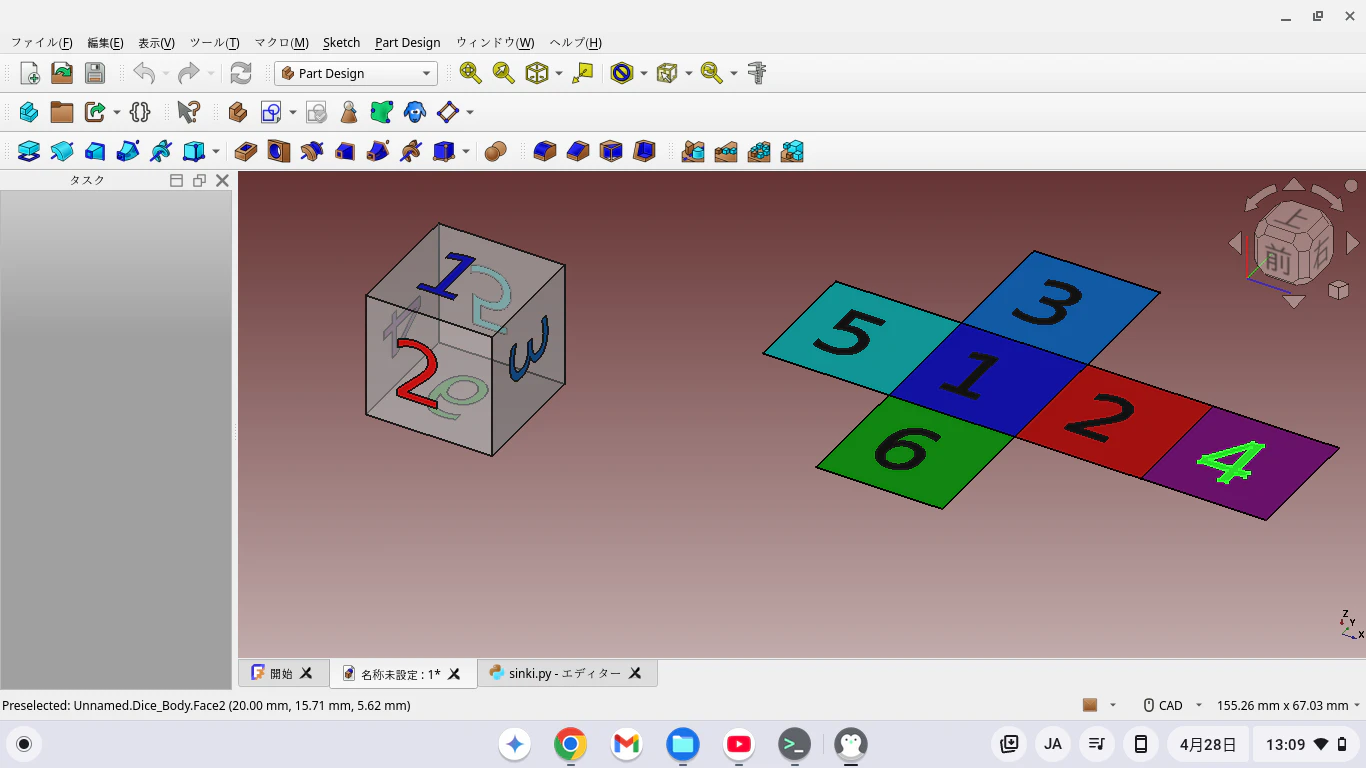Click the small cube under navigation cube
This screenshot has width=1366, height=768.
[1338, 290]
